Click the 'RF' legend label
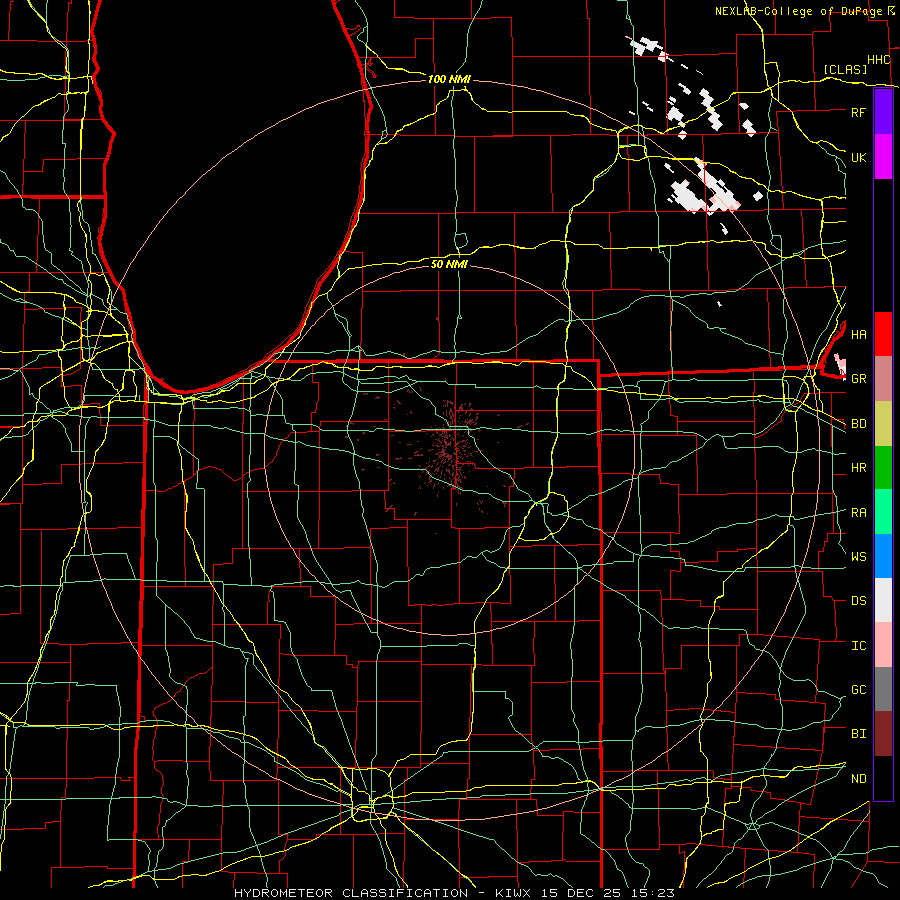 [x=859, y=112]
